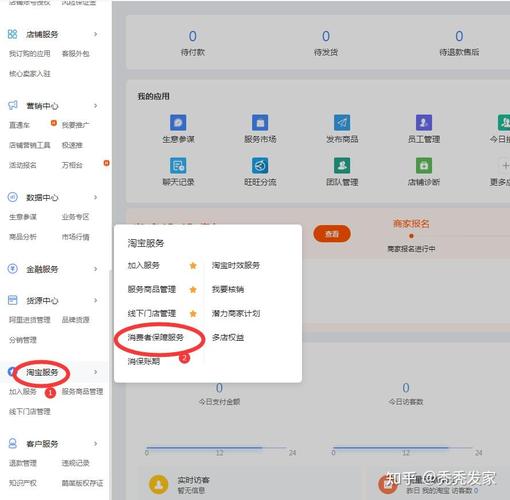The width and height of the screenshot is (510, 500).
Task: Expand the 淘宝服务 section chevron
Action: [95, 372]
